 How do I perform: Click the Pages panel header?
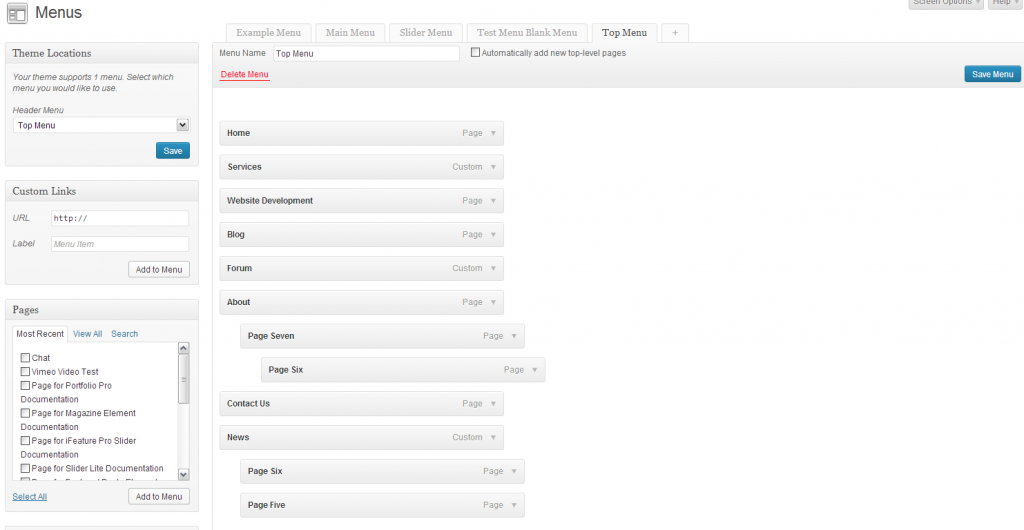[102, 310]
